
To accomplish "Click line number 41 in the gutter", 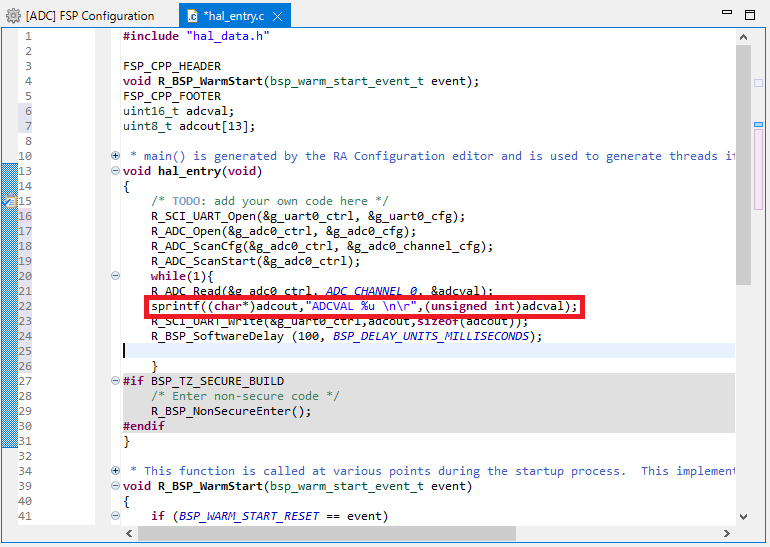I will tap(25, 516).
